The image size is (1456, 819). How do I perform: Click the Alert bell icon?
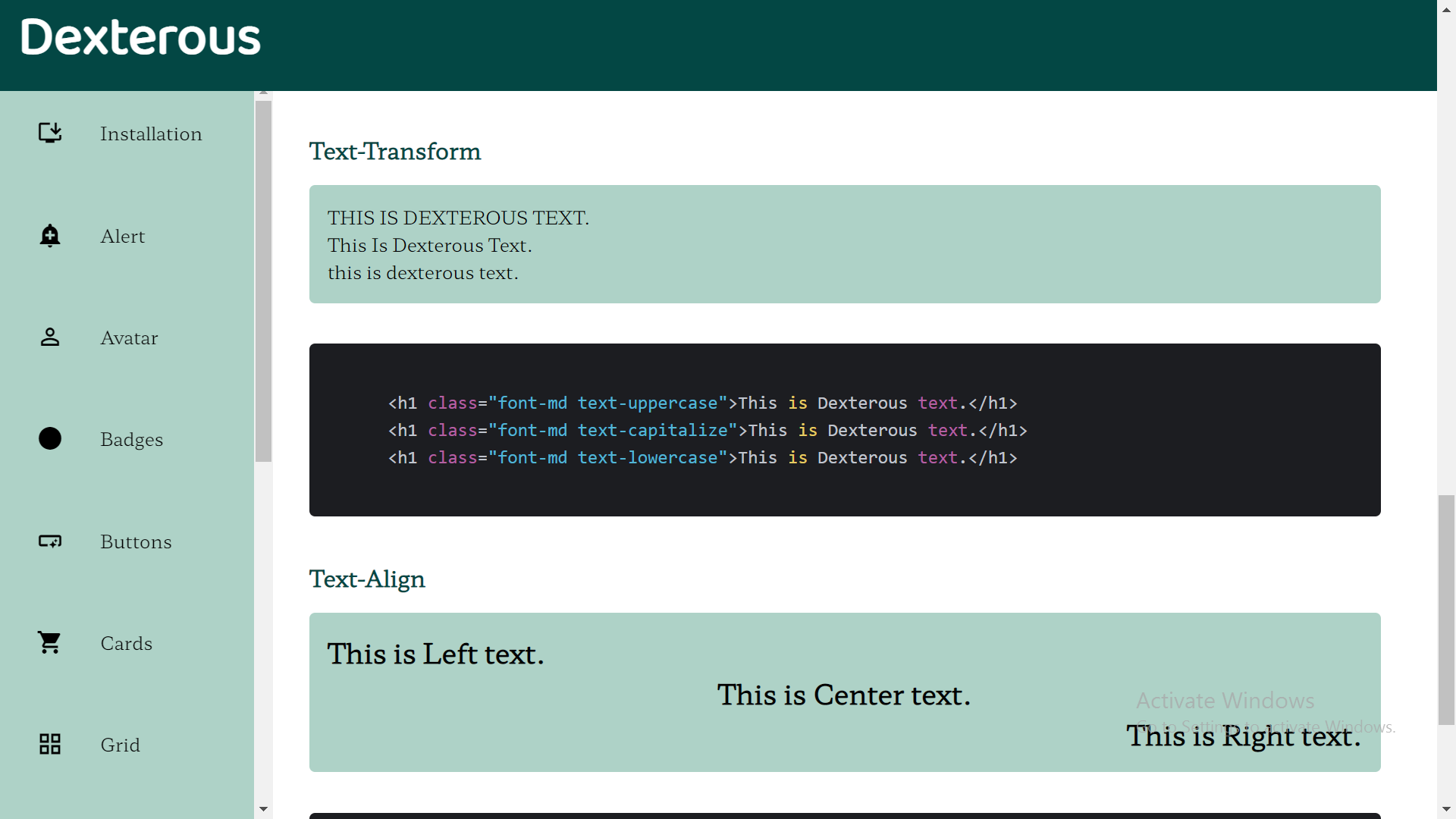point(50,236)
